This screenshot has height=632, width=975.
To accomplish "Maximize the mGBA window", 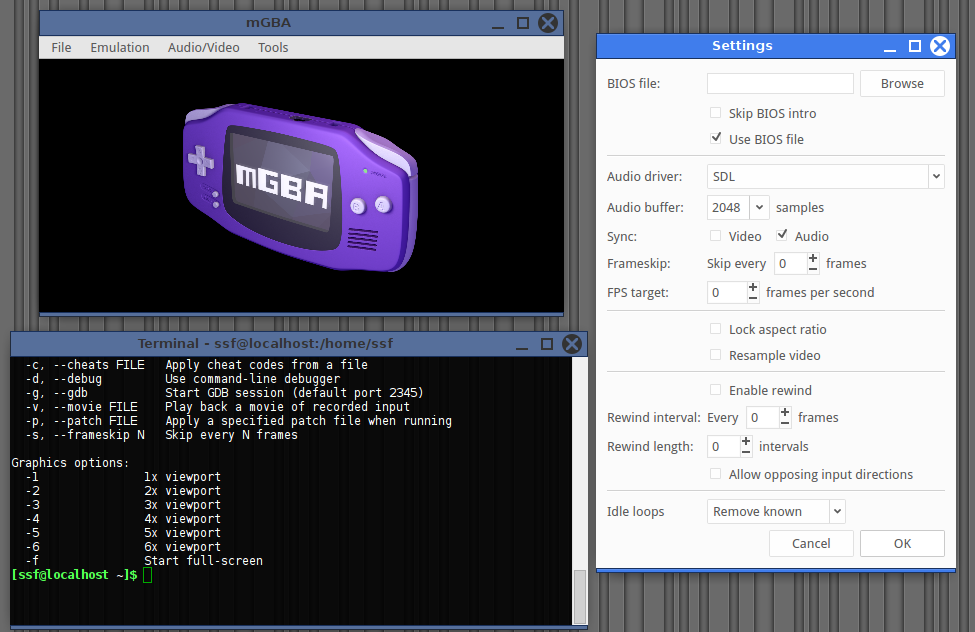I will [522, 23].
